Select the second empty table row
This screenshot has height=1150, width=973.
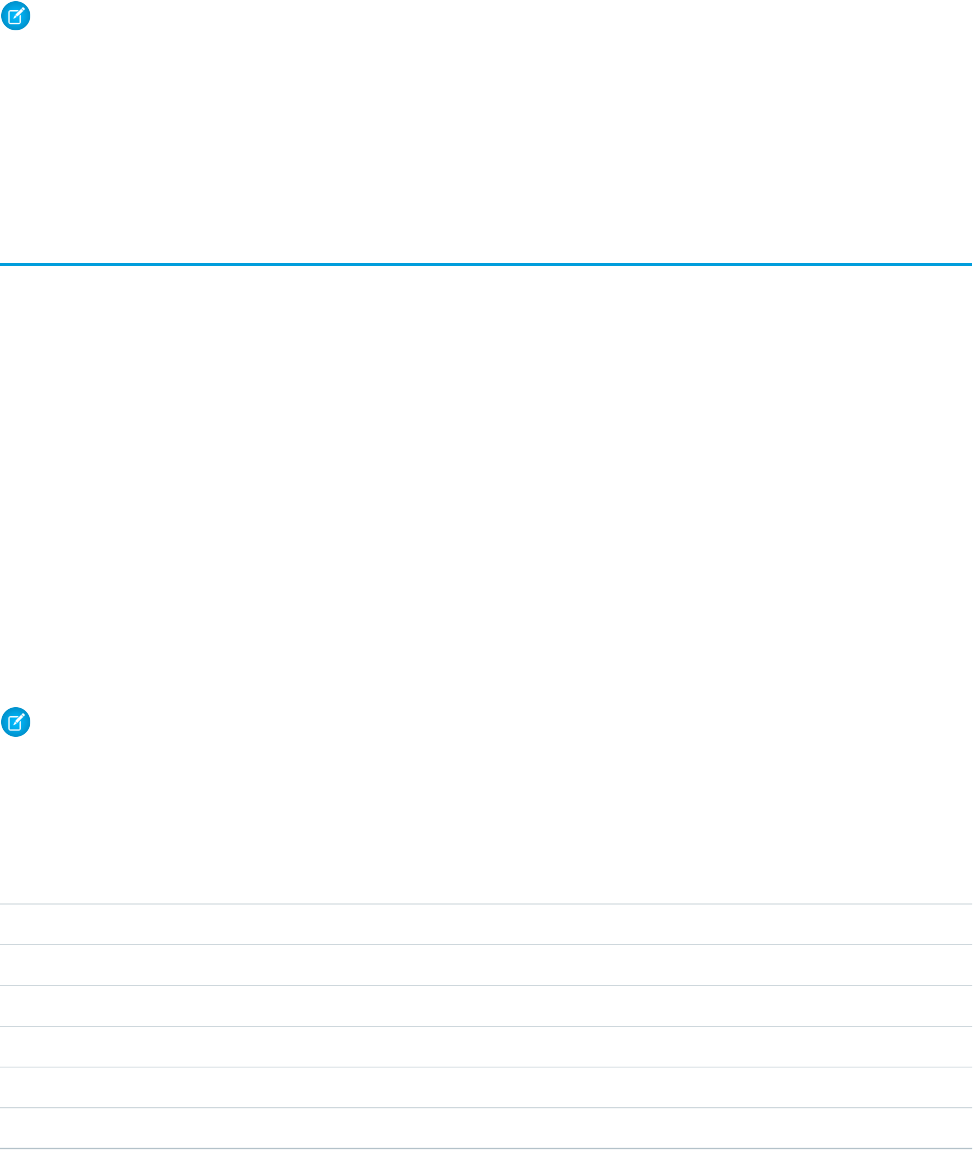pyautogui.click(x=486, y=966)
